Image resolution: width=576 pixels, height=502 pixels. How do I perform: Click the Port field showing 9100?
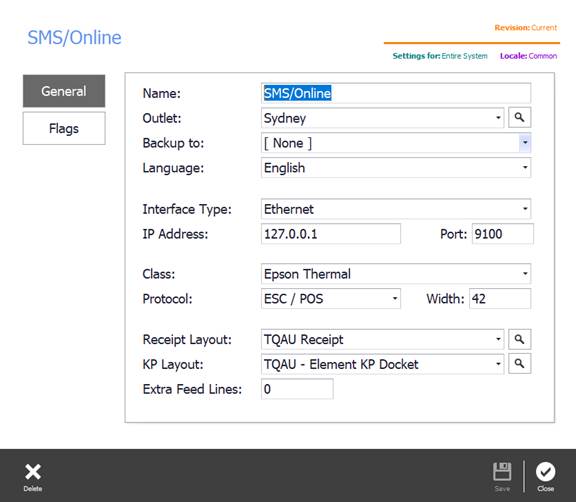point(503,234)
